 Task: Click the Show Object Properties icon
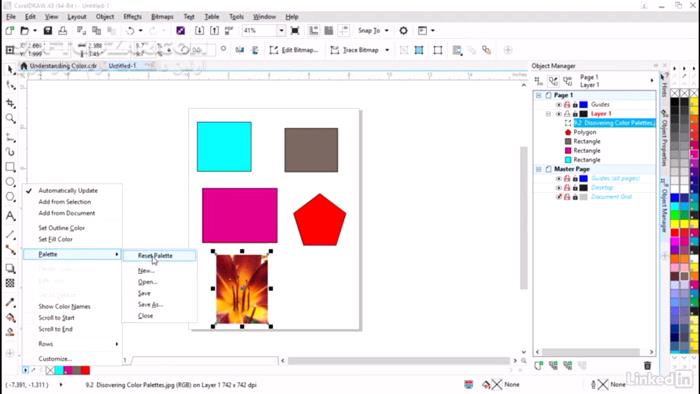pos(539,81)
